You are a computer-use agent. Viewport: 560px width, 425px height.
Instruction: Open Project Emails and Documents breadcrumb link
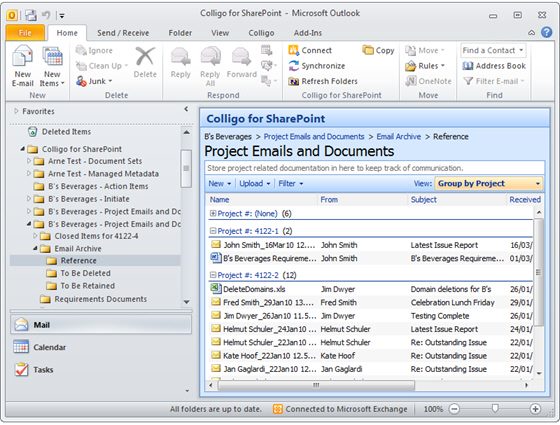tap(314, 136)
